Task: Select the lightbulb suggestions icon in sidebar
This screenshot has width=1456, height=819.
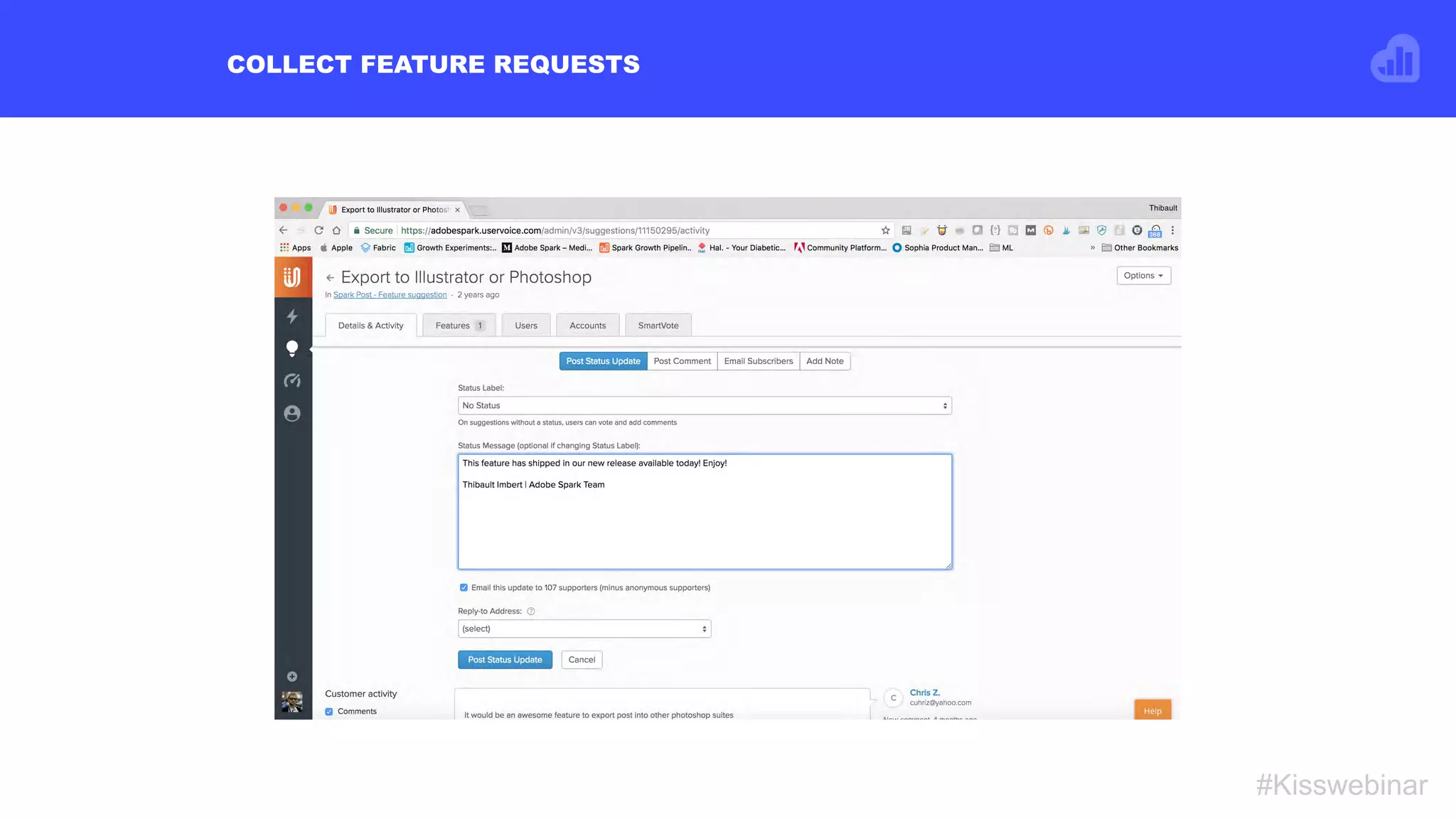Action: click(292, 348)
